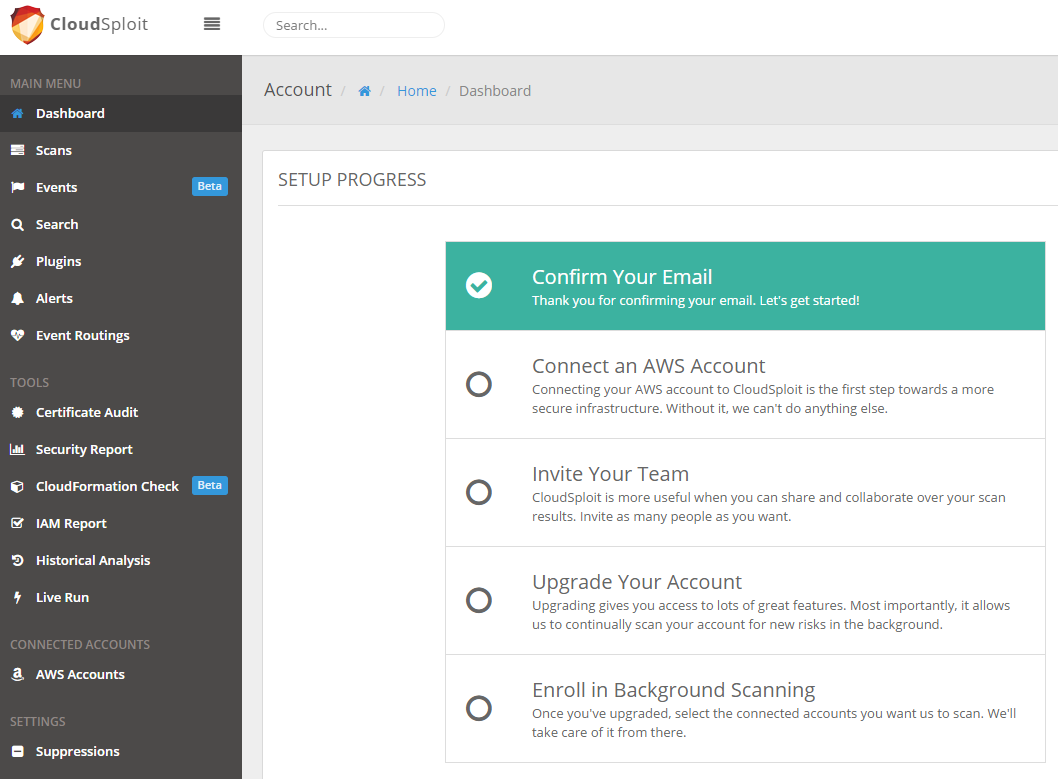Click the Certificate Audit badge icon
The height and width of the screenshot is (779, 1058).
18,412
